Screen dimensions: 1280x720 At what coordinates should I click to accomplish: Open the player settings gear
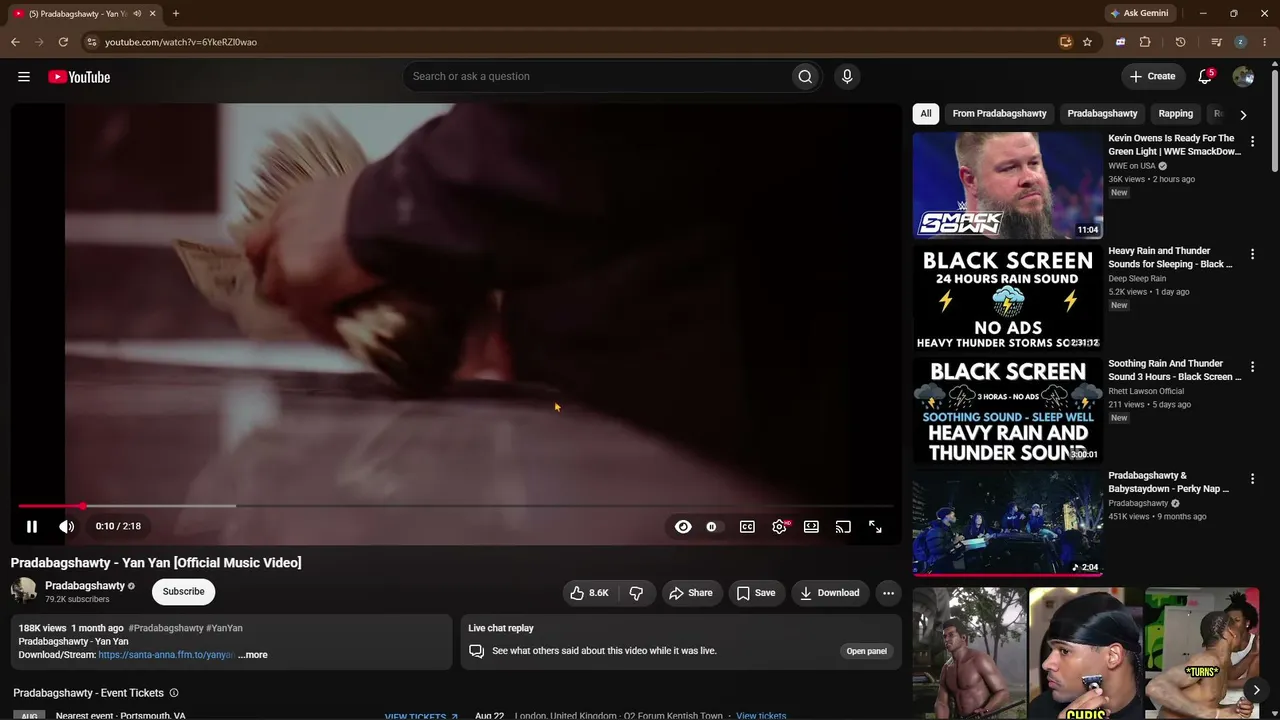tap(779, 527)
